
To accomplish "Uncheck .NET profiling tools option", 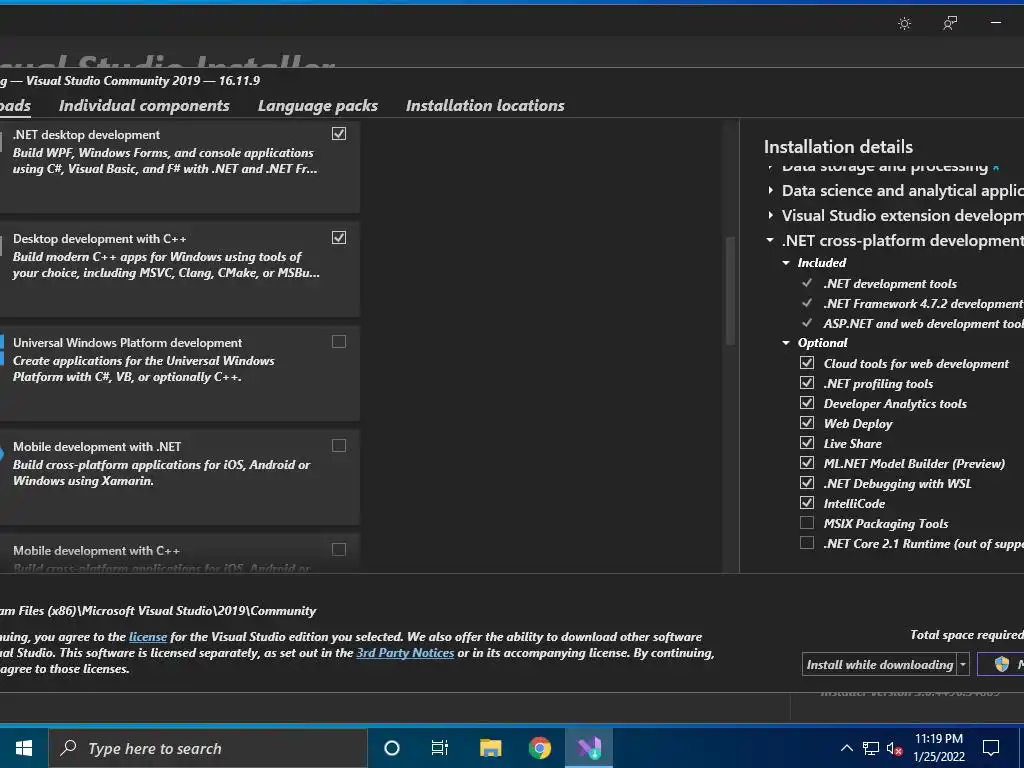I will point(807,383).
